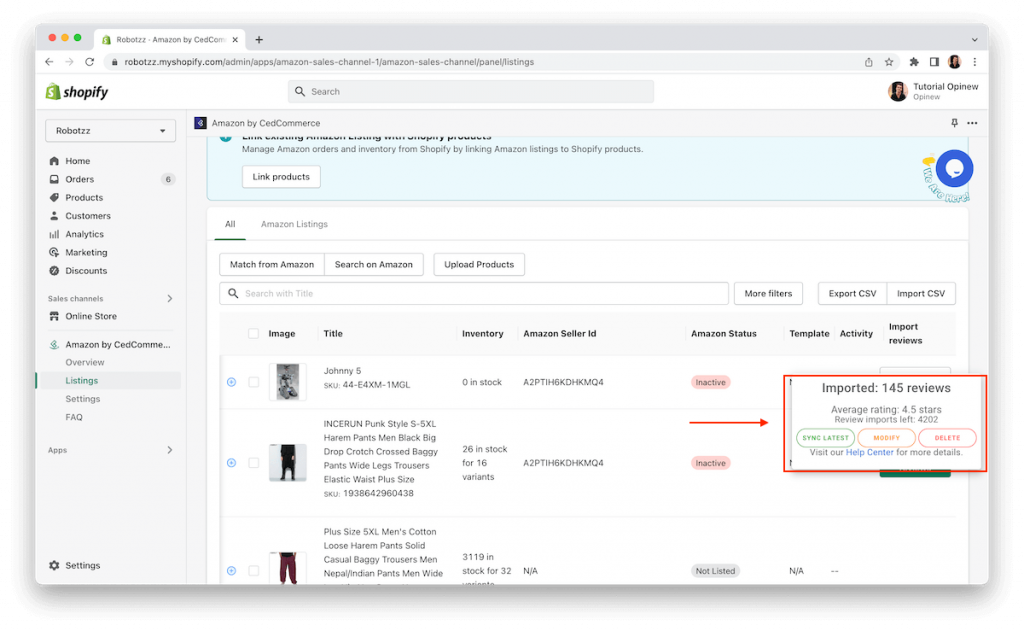
Task: Select the header select-all checkbox
Action: [253, 334]
